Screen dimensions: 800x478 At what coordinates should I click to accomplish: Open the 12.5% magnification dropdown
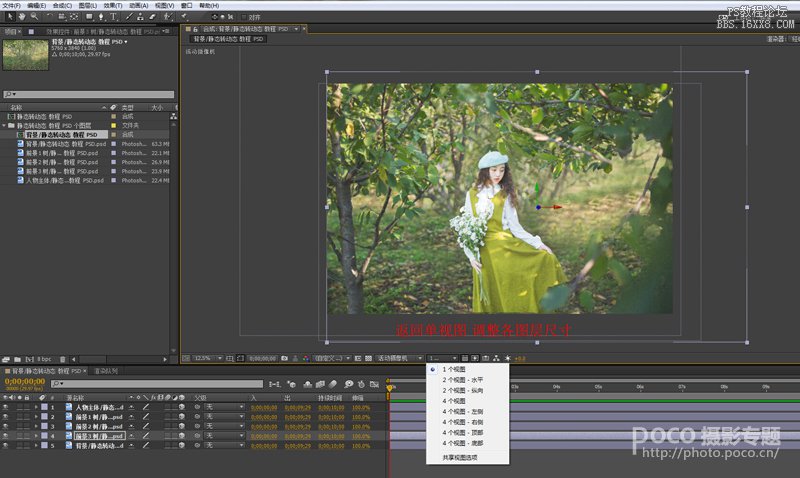pyautogui.click(x=208, y=358)
